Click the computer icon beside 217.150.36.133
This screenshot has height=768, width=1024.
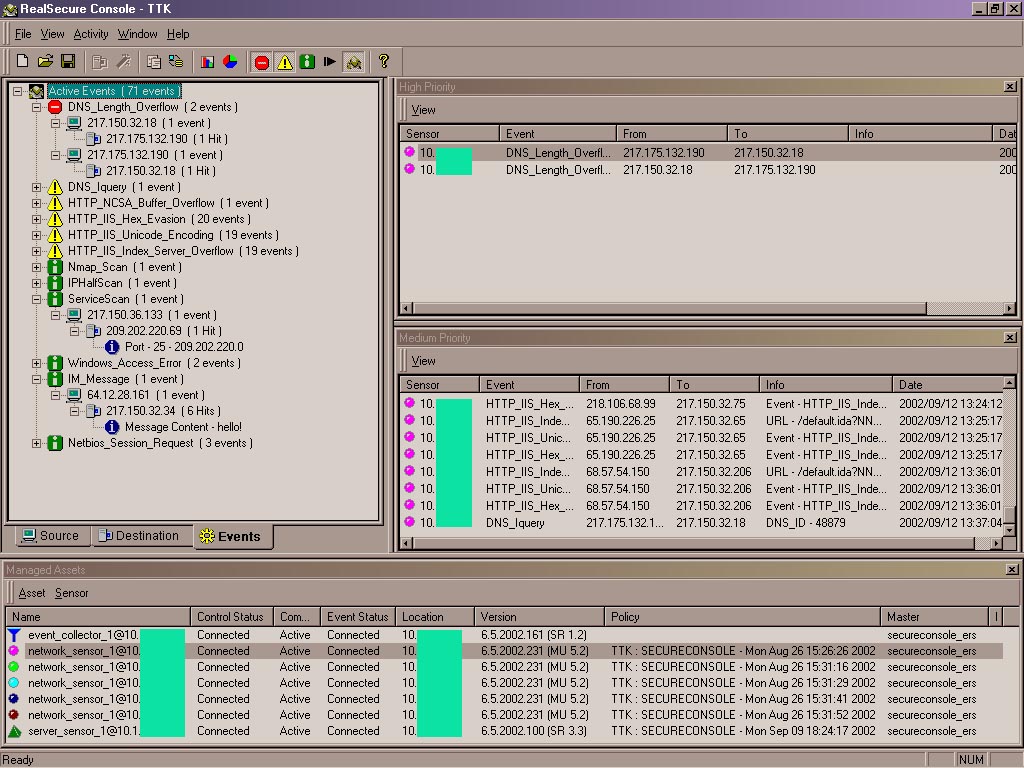tap(74, 315)
